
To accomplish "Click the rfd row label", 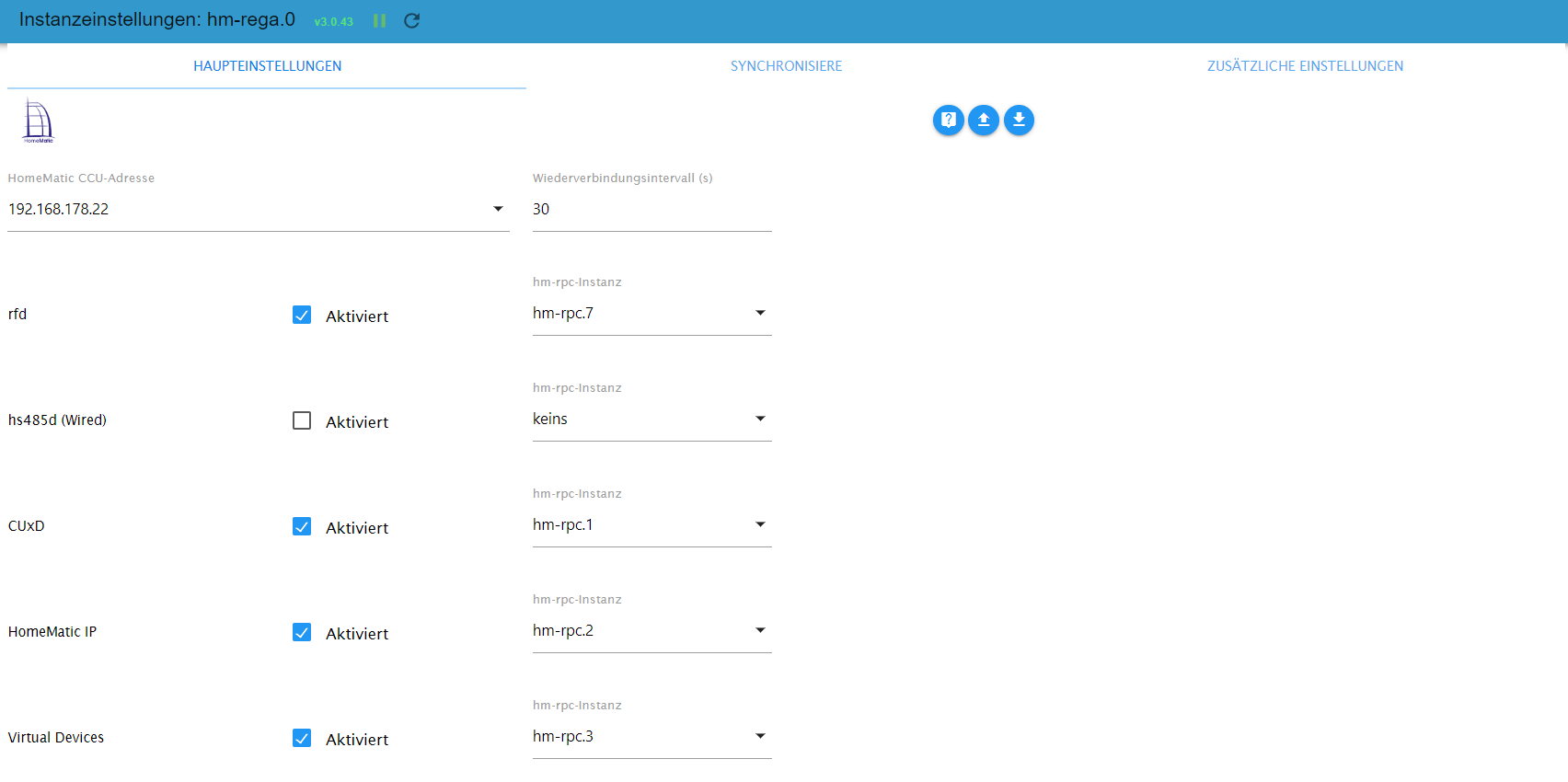I will [17, 315].
